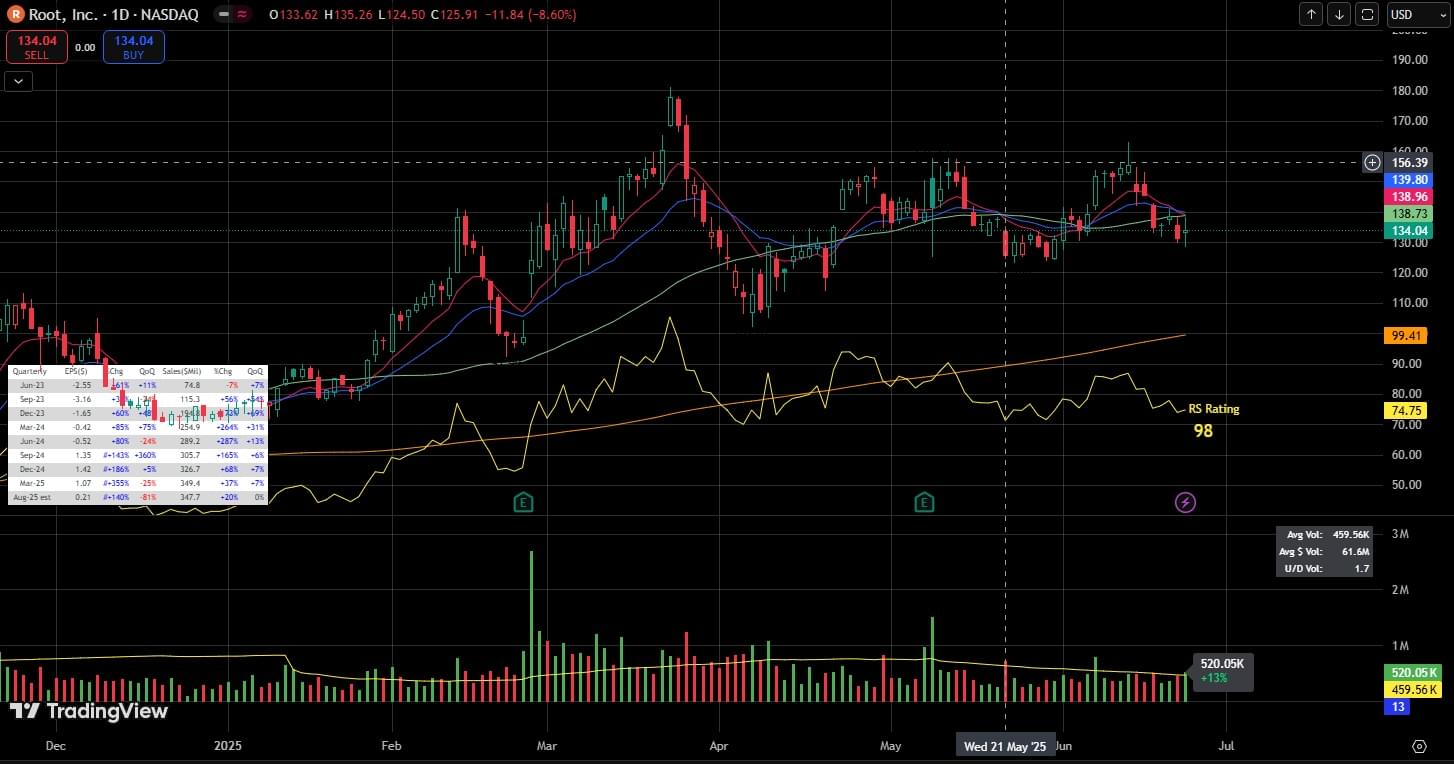Open the earnings E marker under March
Image resolution: width=1454 pixels, height=764 pixels.
tap(523, 502)
